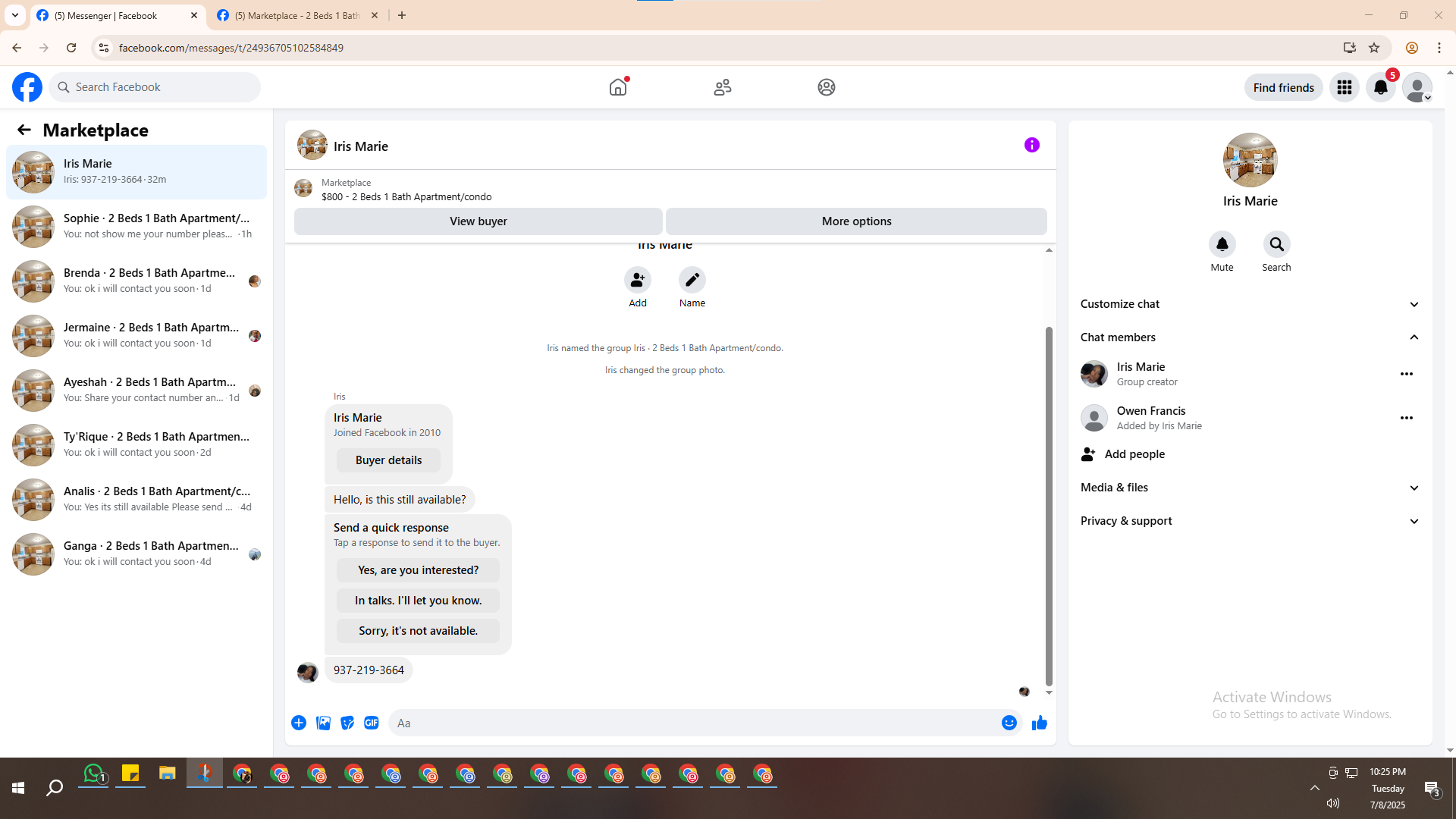Click the Mute bell icon
Viewport: 1456px width, 819px height.
1222,244
